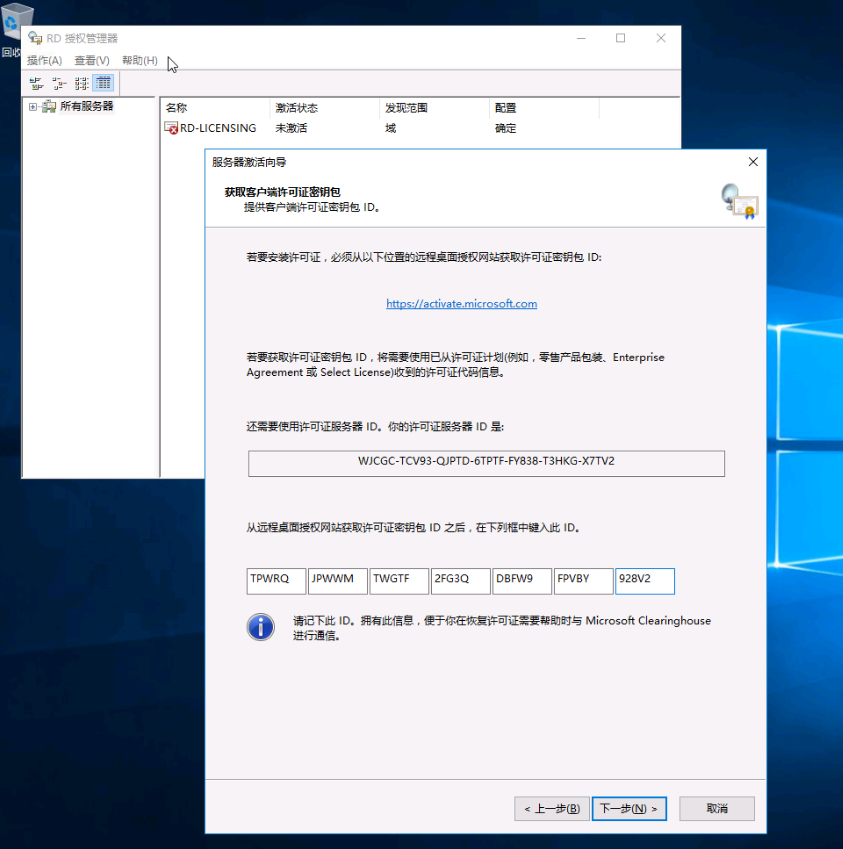This screenshot has width=843, height=849.
Task: Click the first key field containing TPWRQ
Action: click(276, 581)
